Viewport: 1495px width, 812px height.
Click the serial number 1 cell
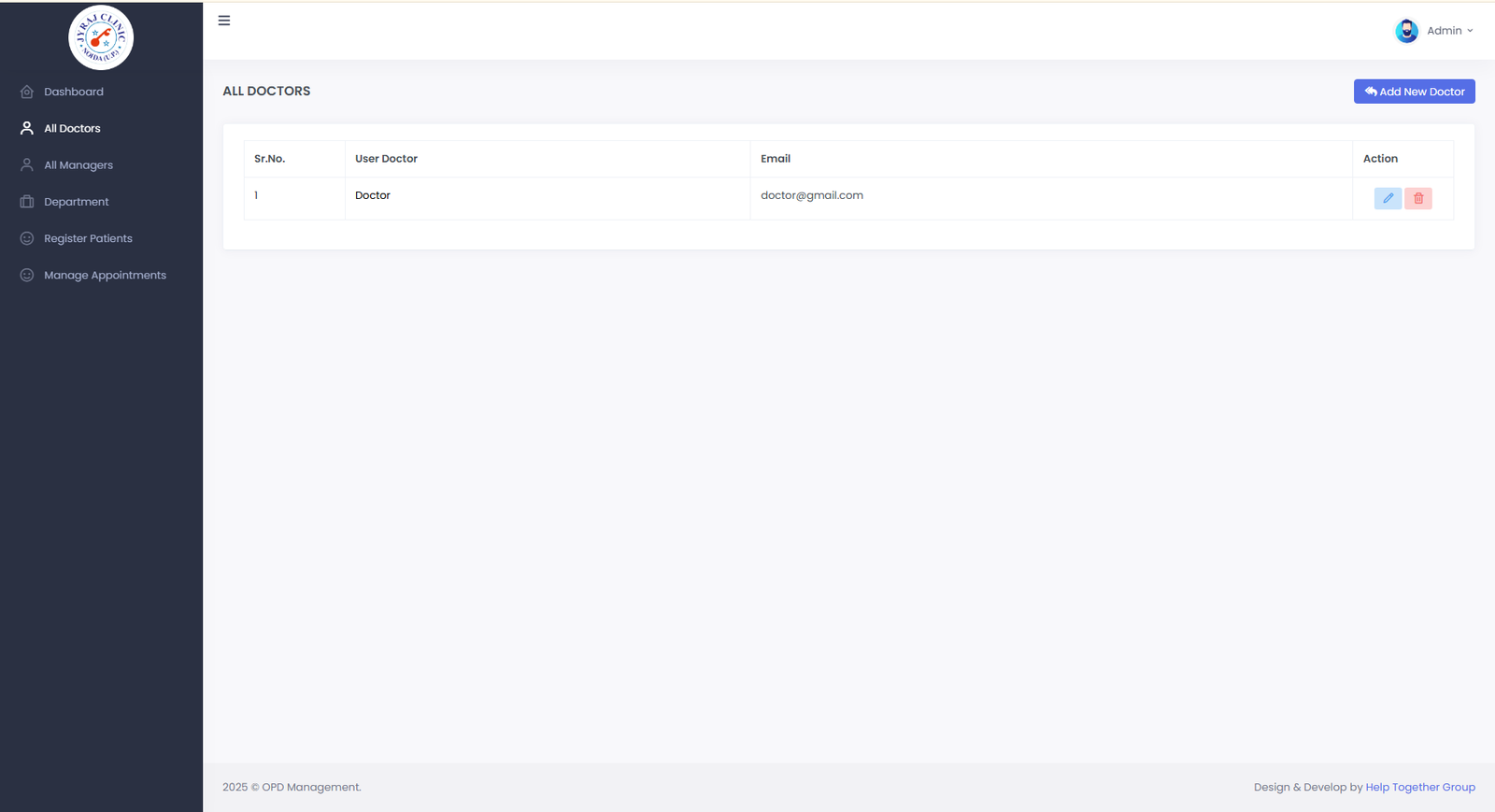coord(294,198)
